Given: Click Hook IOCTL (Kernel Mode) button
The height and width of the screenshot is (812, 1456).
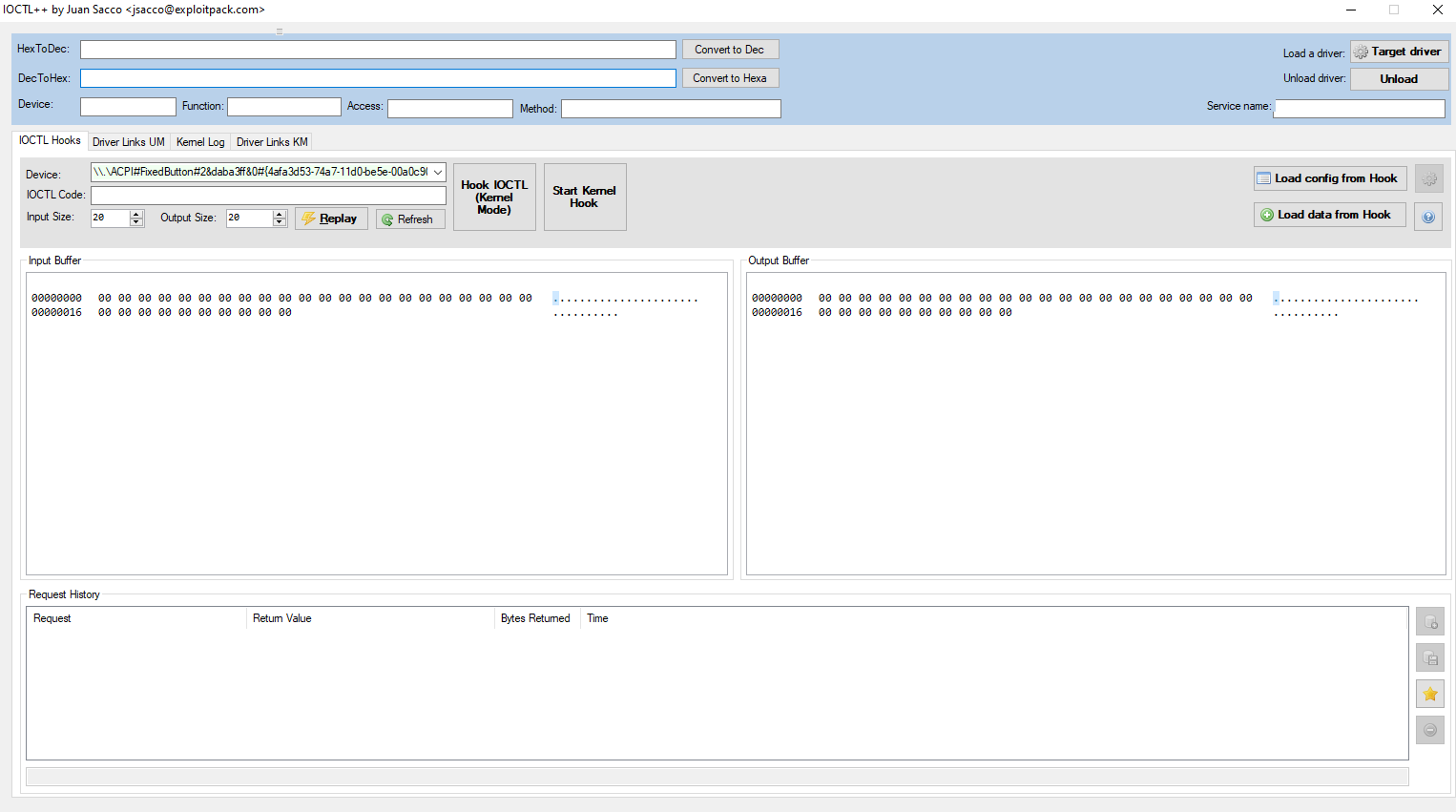Looking at the screenshot, I should (494, 198).
